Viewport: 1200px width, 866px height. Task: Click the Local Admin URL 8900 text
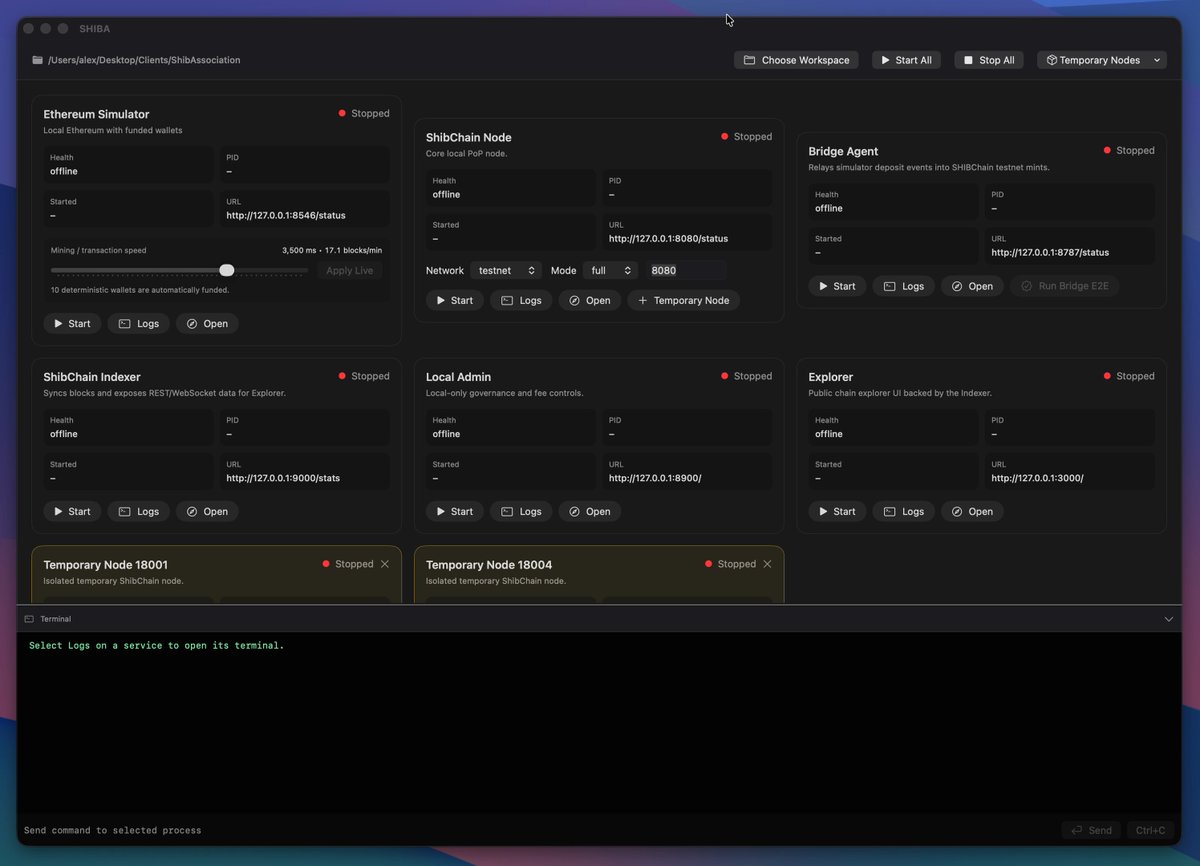(655, 478)
